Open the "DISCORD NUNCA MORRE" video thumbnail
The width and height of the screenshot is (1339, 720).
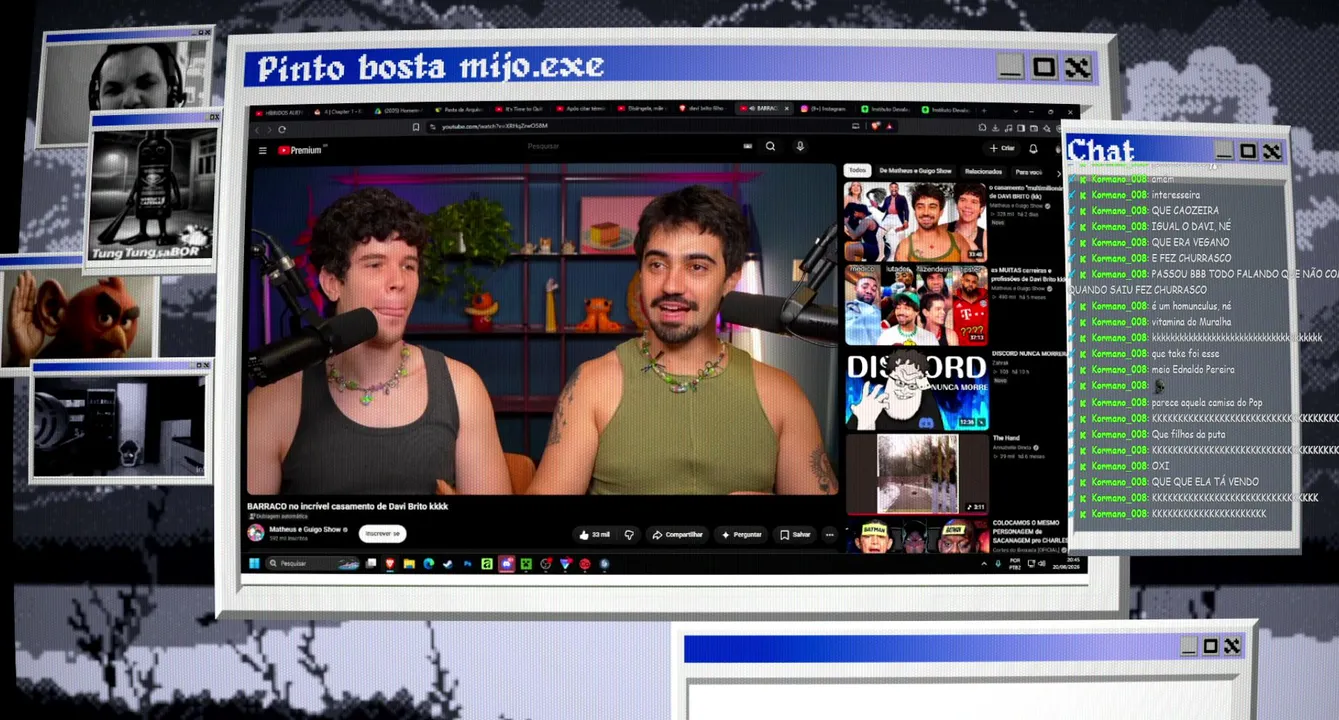point(916,389)
